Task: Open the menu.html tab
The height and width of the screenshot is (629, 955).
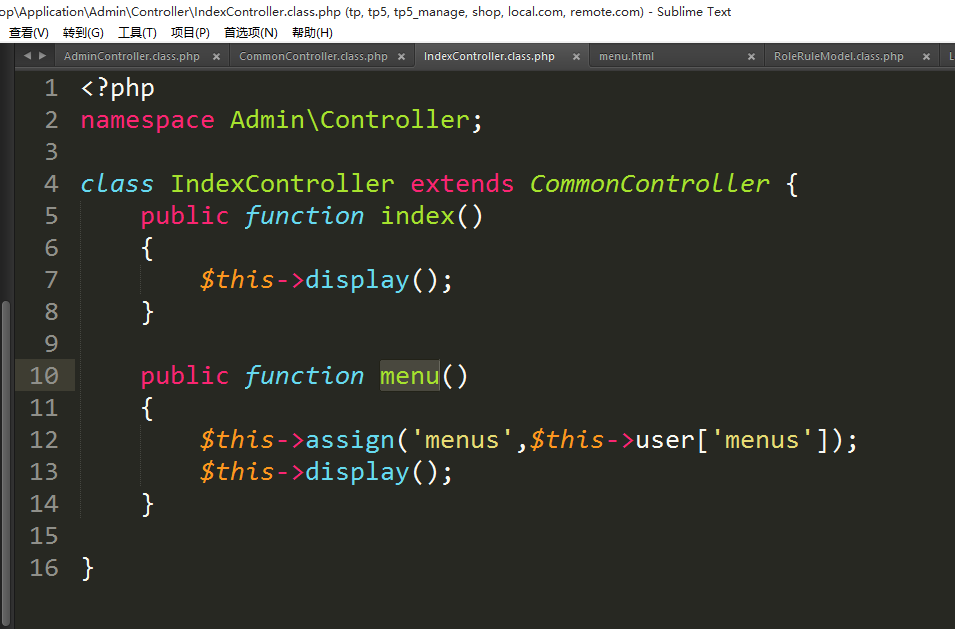Action: tap(626, 57)
